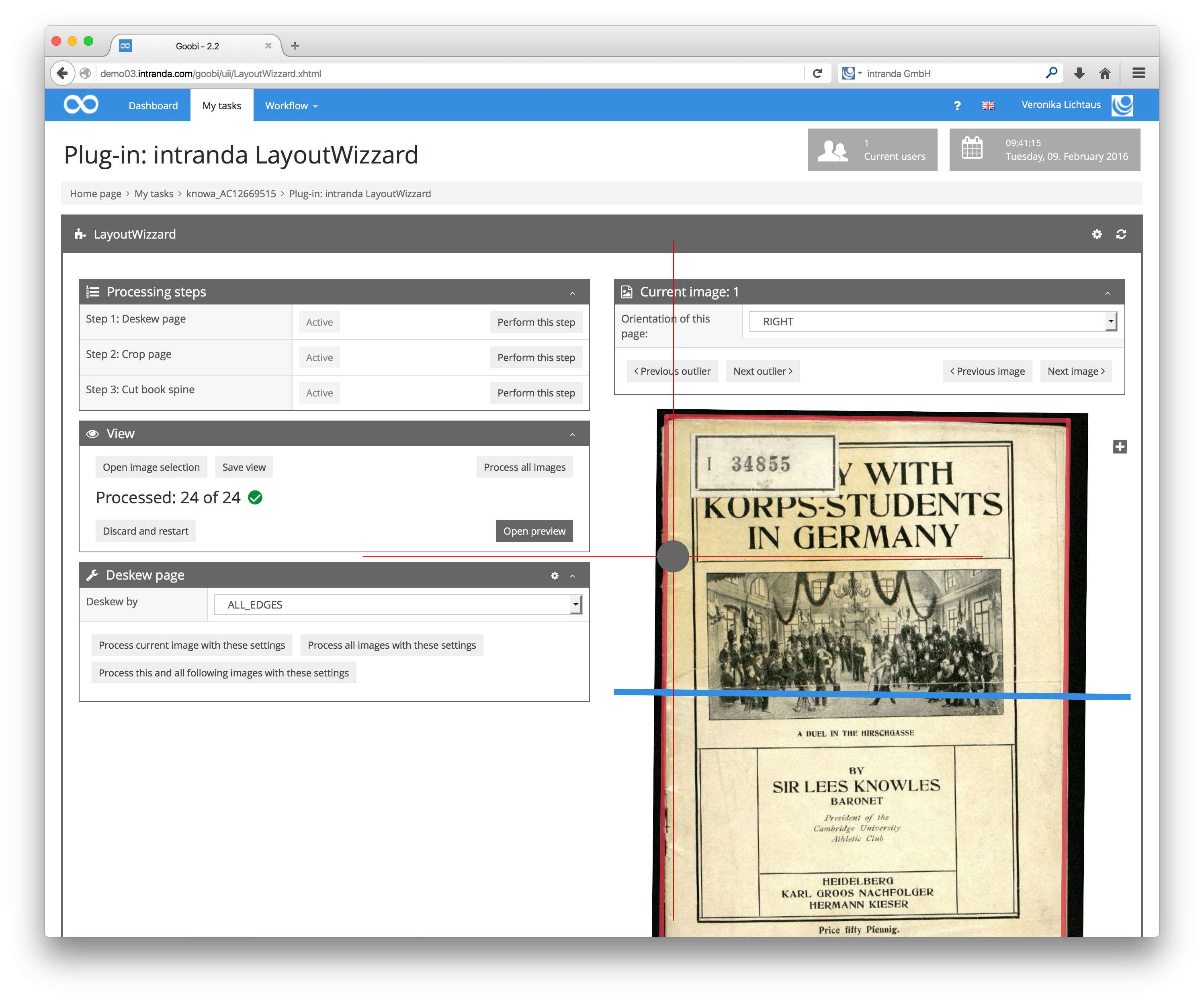This screenshot has height=1001, width=1204.
Task: Click the gray round deskew handle
Action: [673, 556]
